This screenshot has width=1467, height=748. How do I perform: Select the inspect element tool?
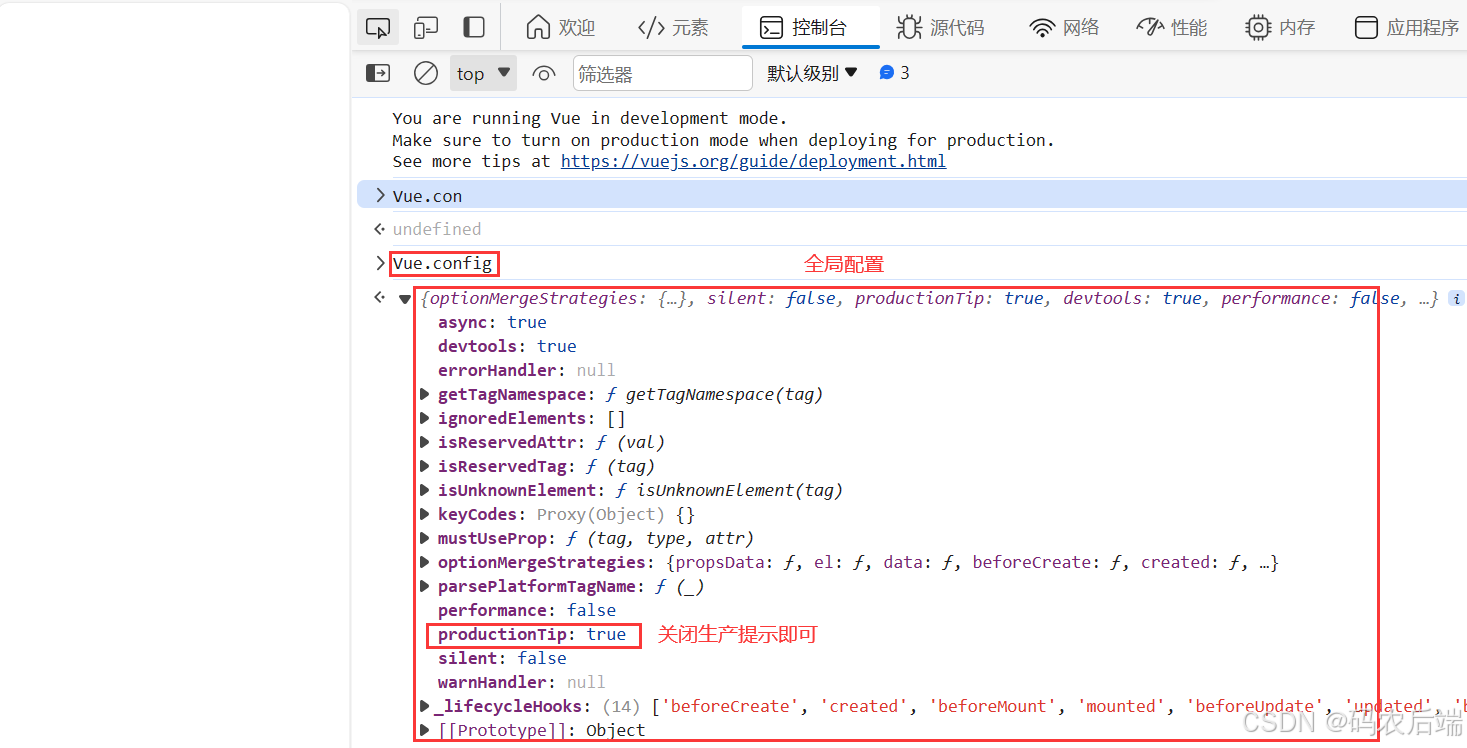376,26
